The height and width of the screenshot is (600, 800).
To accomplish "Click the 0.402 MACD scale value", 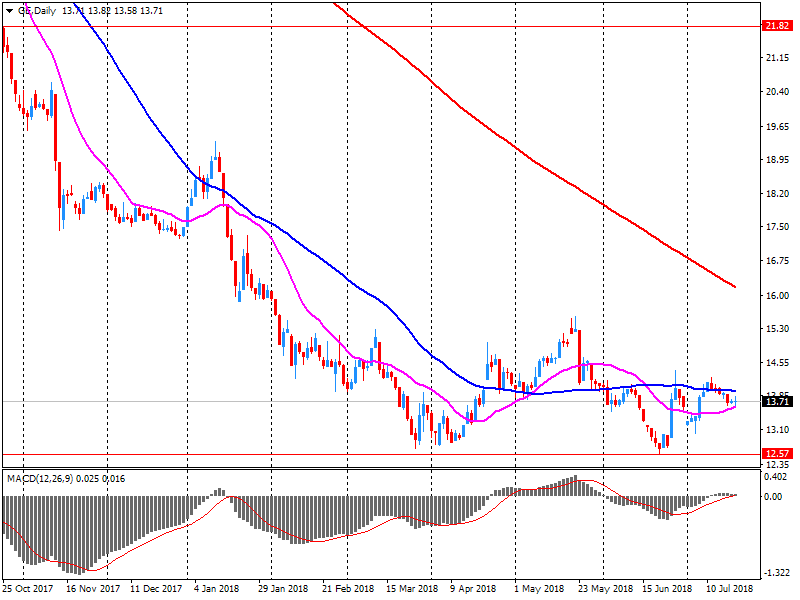I will click(x=778, y=477).
